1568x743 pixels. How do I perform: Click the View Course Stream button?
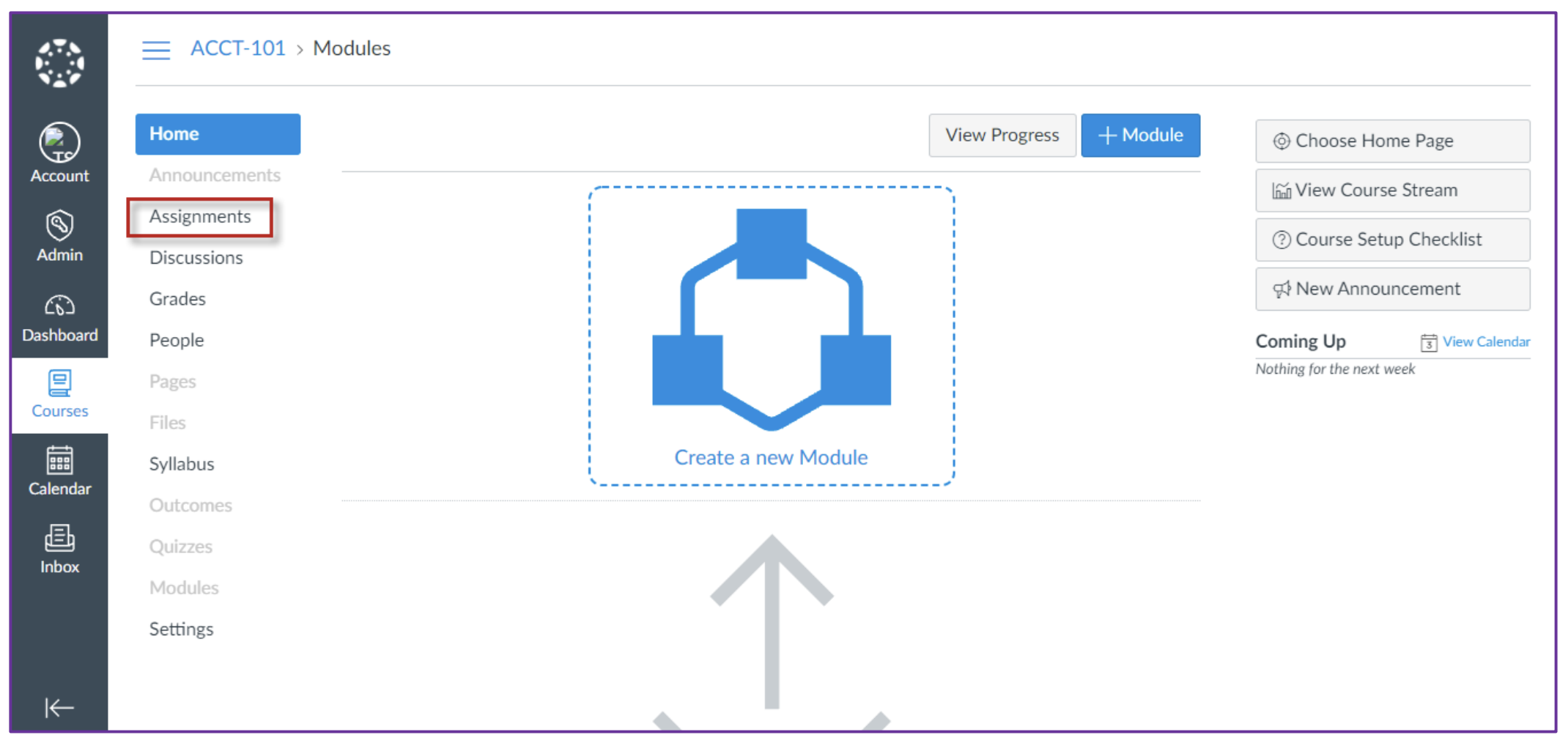(x=1393, y=191)
